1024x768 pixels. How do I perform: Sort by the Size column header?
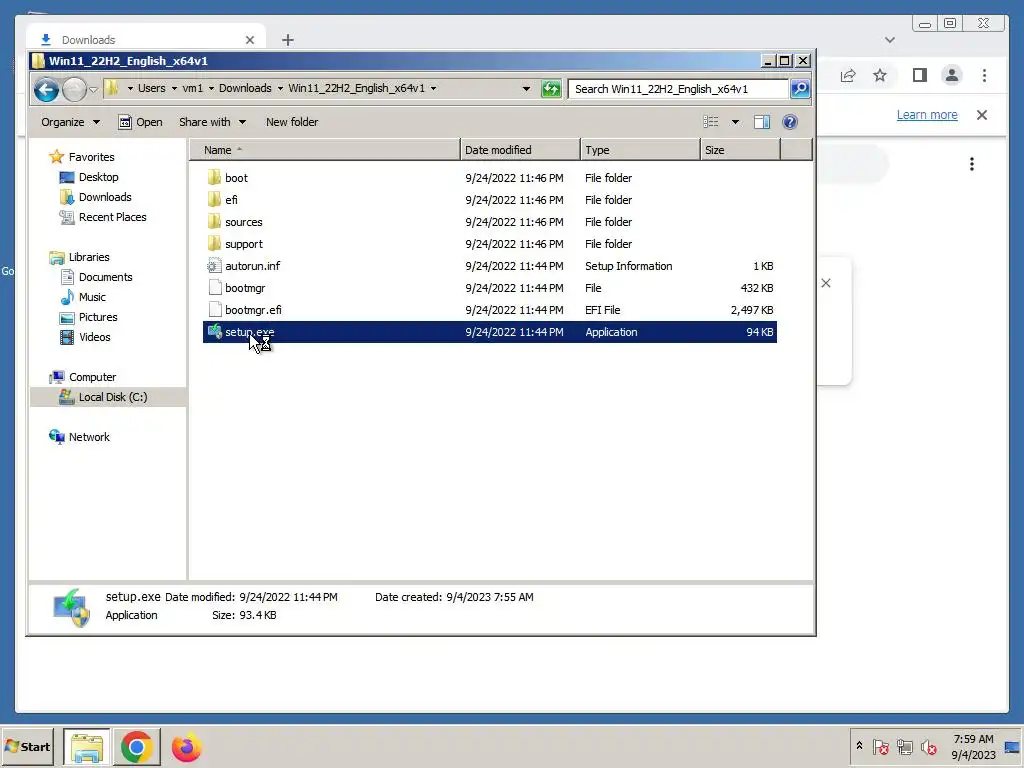coord(740,150)
